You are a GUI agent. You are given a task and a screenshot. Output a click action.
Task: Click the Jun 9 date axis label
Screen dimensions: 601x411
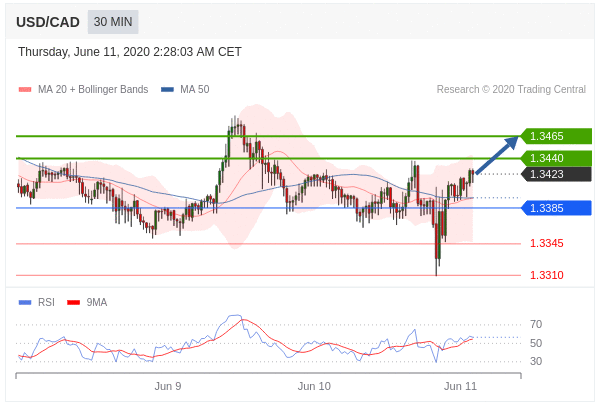[168, 386]
